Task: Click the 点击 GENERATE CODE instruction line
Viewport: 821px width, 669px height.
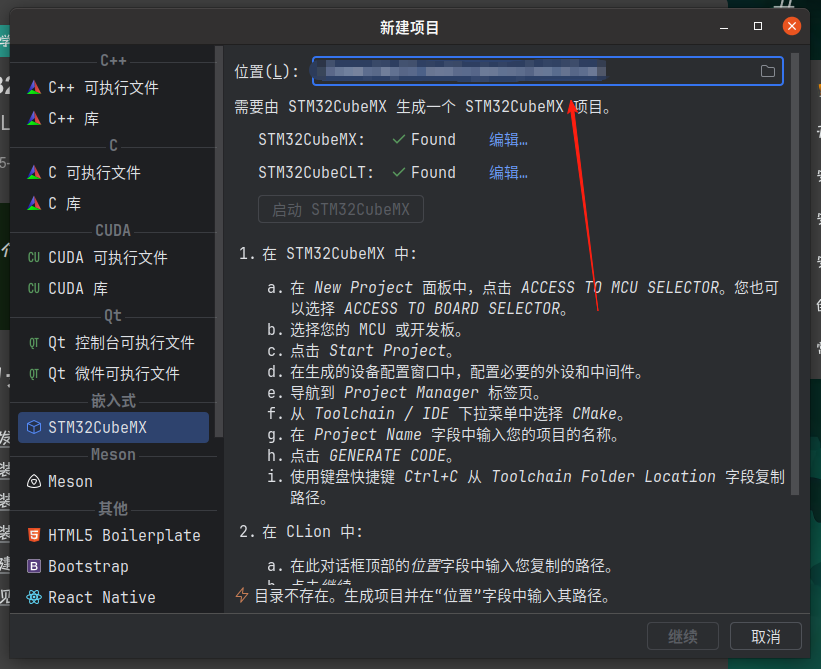Action: pos(360,455)
